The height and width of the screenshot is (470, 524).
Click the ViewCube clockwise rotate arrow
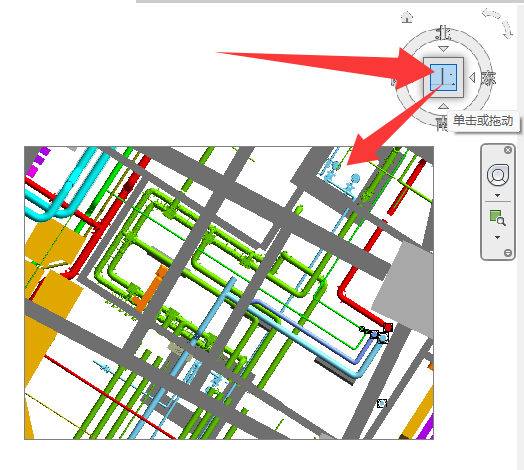point(507,30)
